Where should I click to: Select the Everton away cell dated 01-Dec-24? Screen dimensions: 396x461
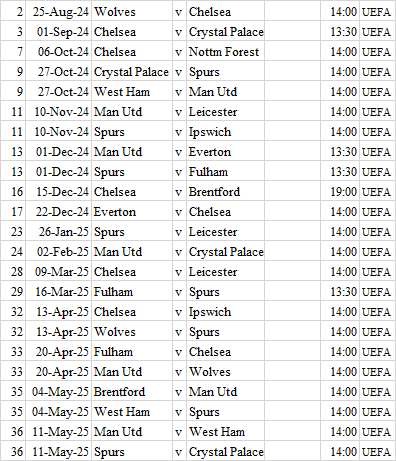click(225, 152)
